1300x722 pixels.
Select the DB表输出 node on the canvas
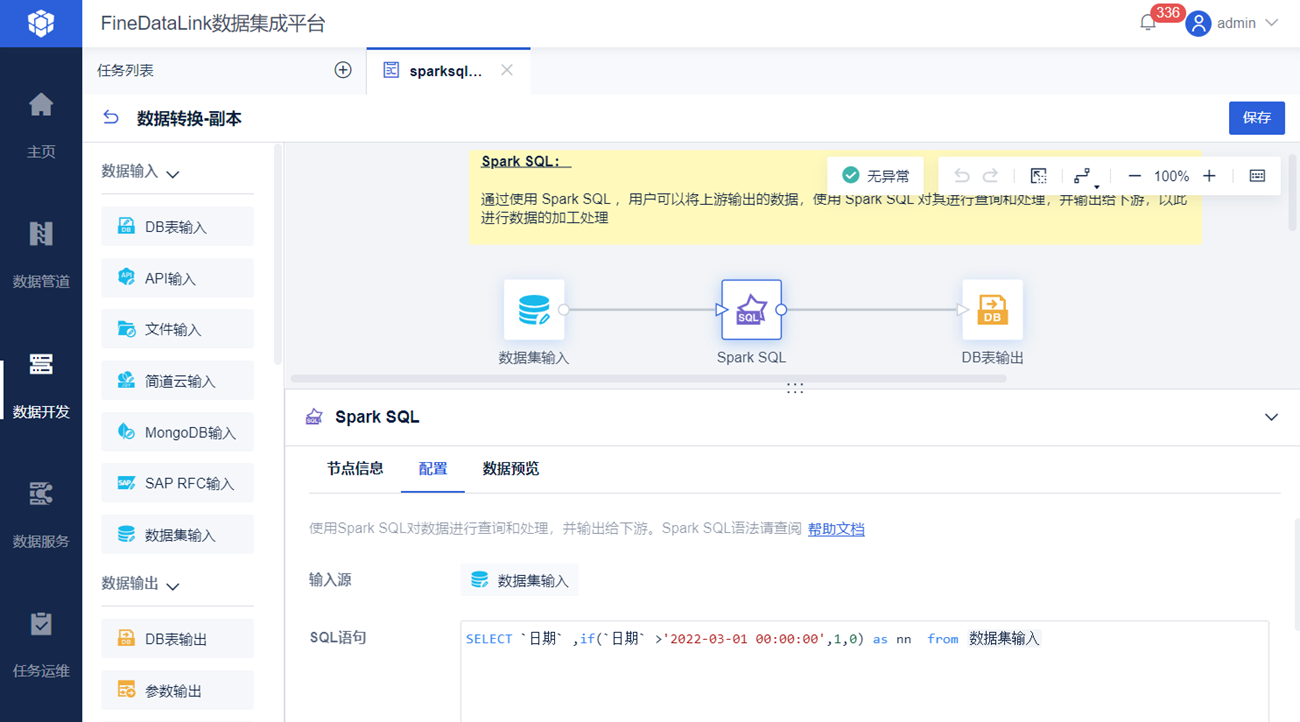point(992,310)
